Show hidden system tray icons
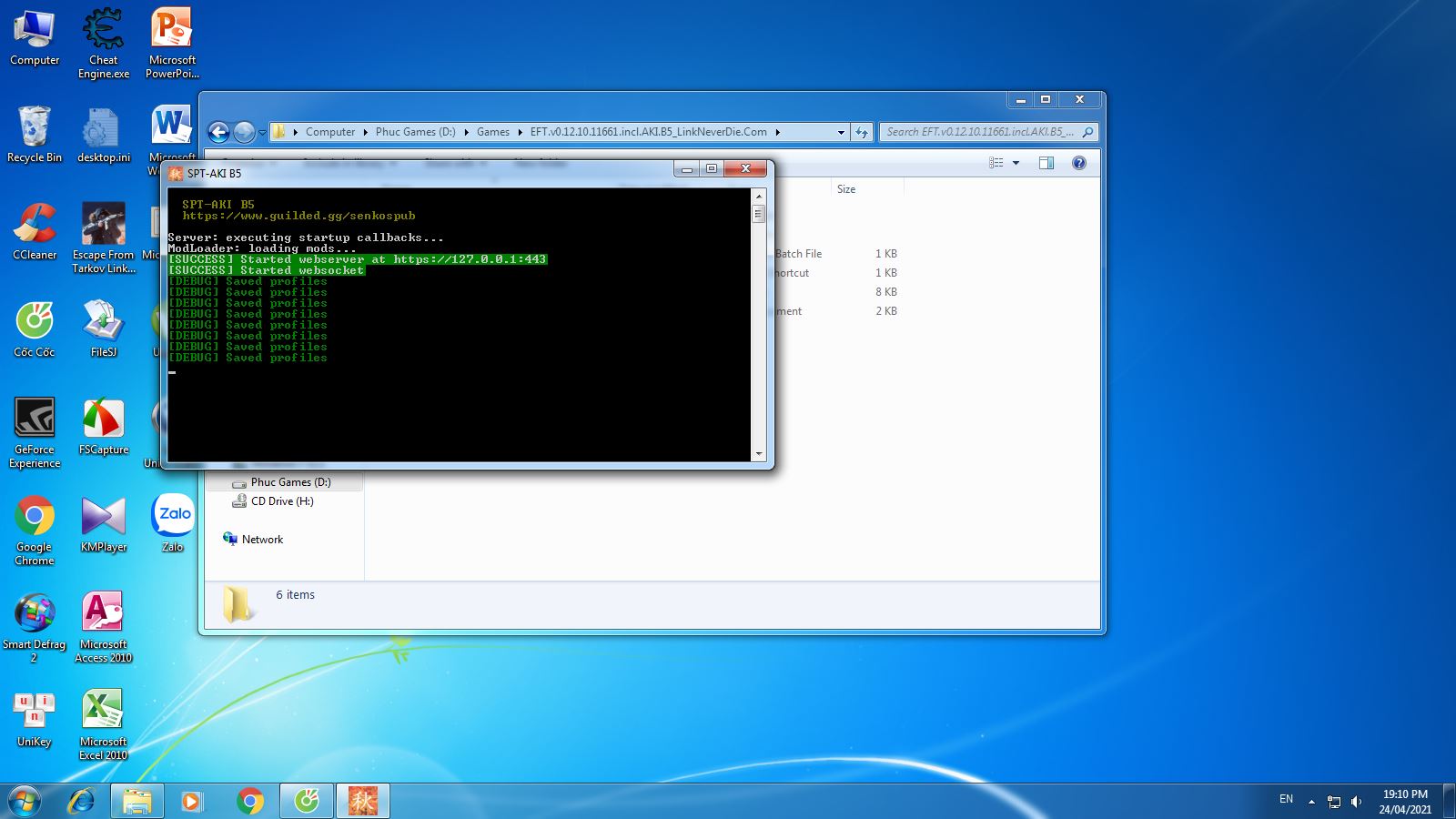 (1311, 802)
